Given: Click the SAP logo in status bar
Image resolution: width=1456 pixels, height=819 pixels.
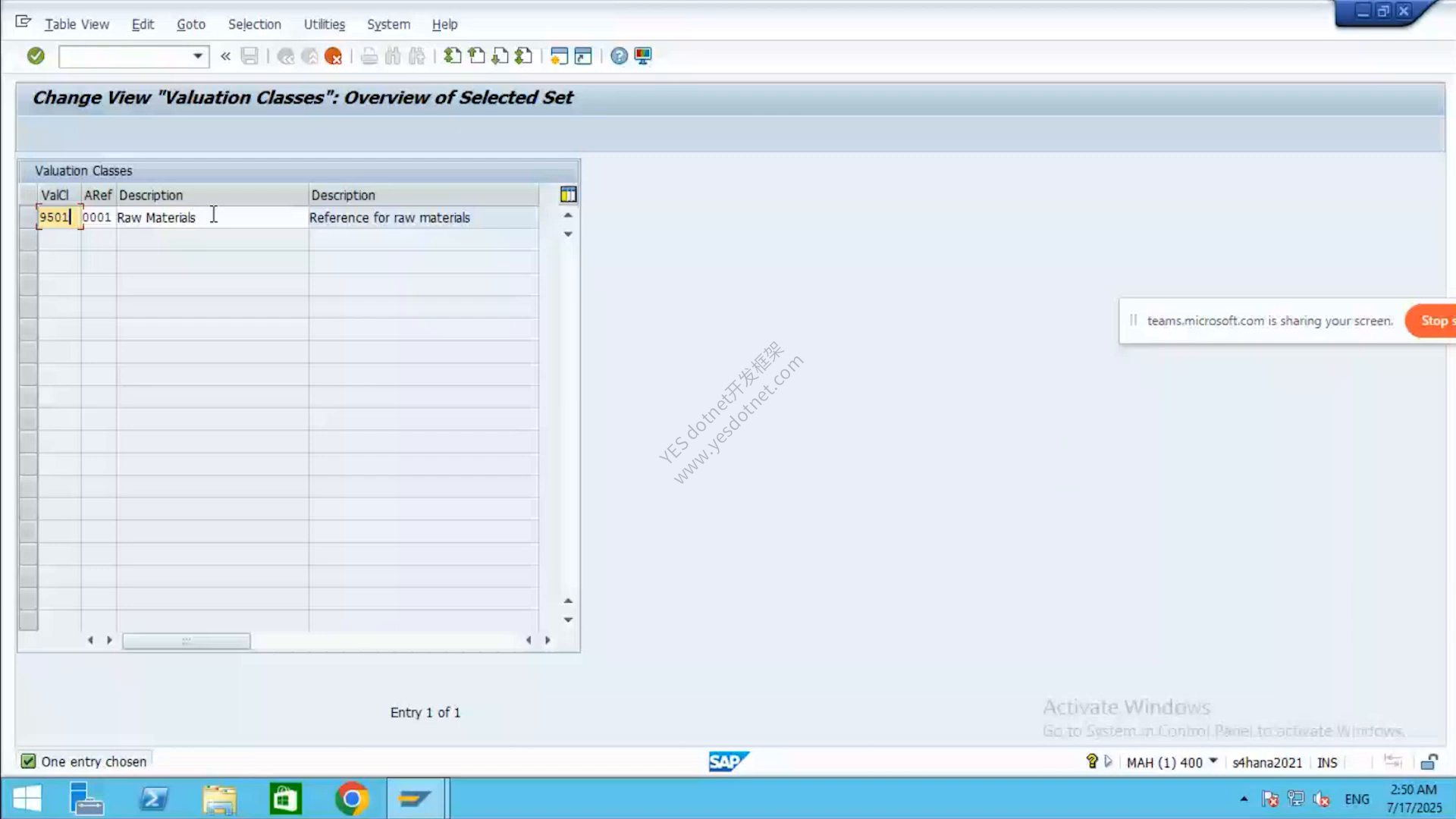Looking at the screenshot, I should pyautogui.click(x=729, y=761).
